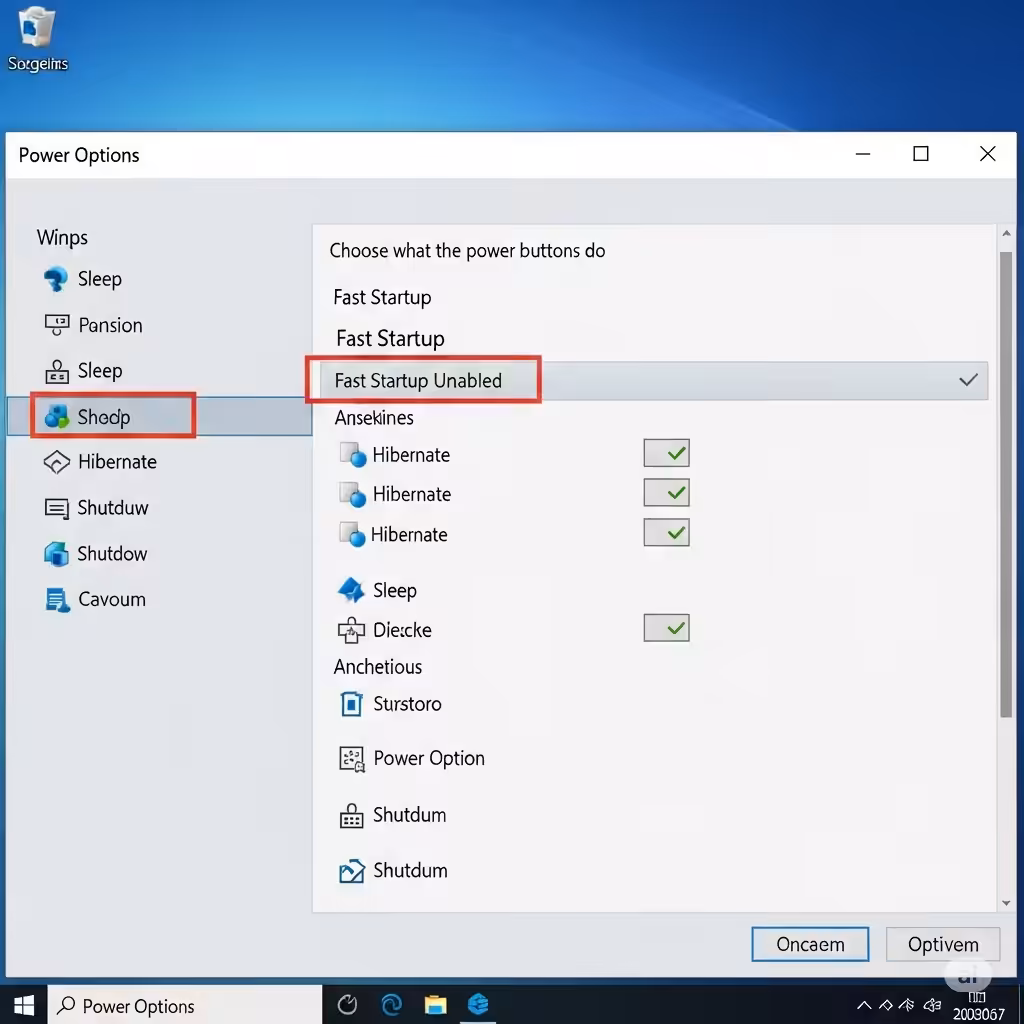This screenshot has width=1024, height=1024.
Task: Launch Edge from the taskbar
Action: click(x=391, y=1004)
